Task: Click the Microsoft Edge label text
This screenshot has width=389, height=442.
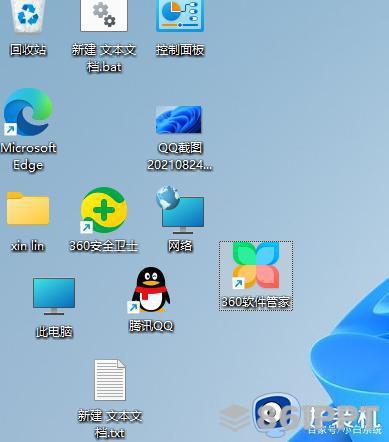Action: (28, 156)
